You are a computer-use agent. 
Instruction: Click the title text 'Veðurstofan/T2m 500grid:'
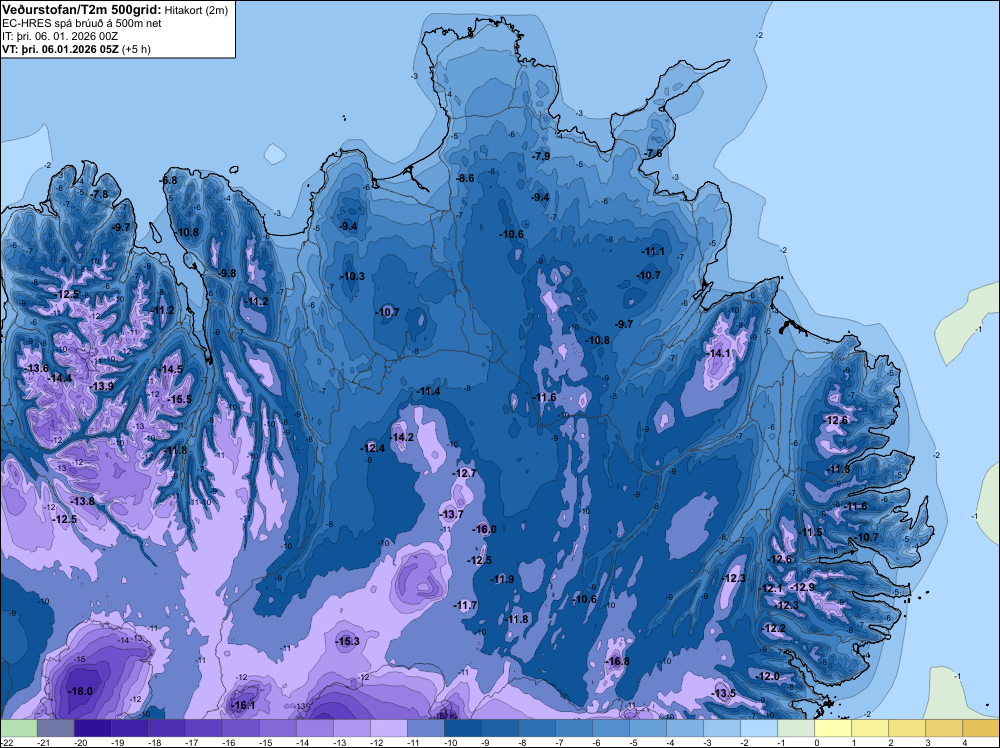(x=80, y=10)
